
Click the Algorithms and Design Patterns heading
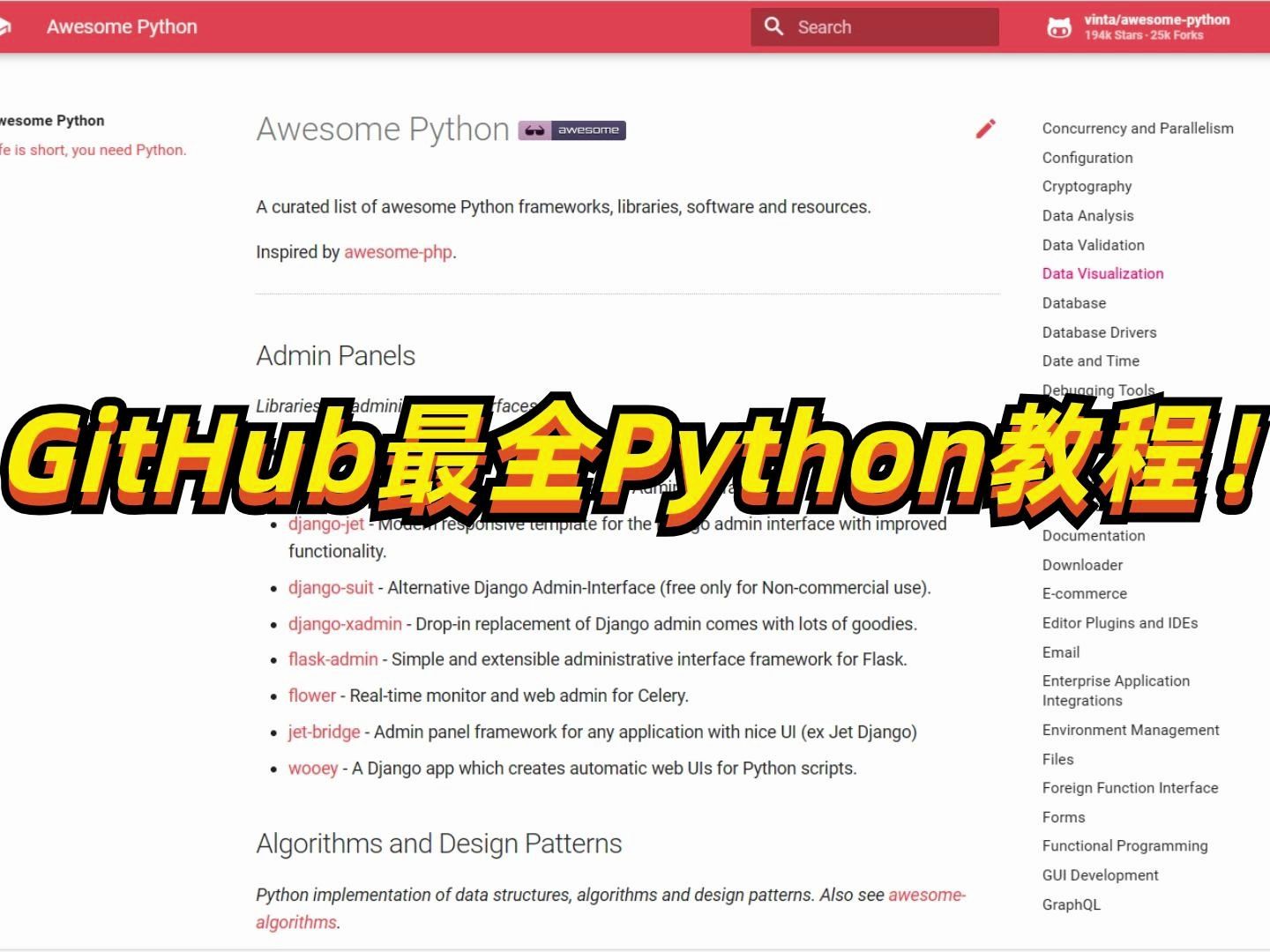[438, 844]
